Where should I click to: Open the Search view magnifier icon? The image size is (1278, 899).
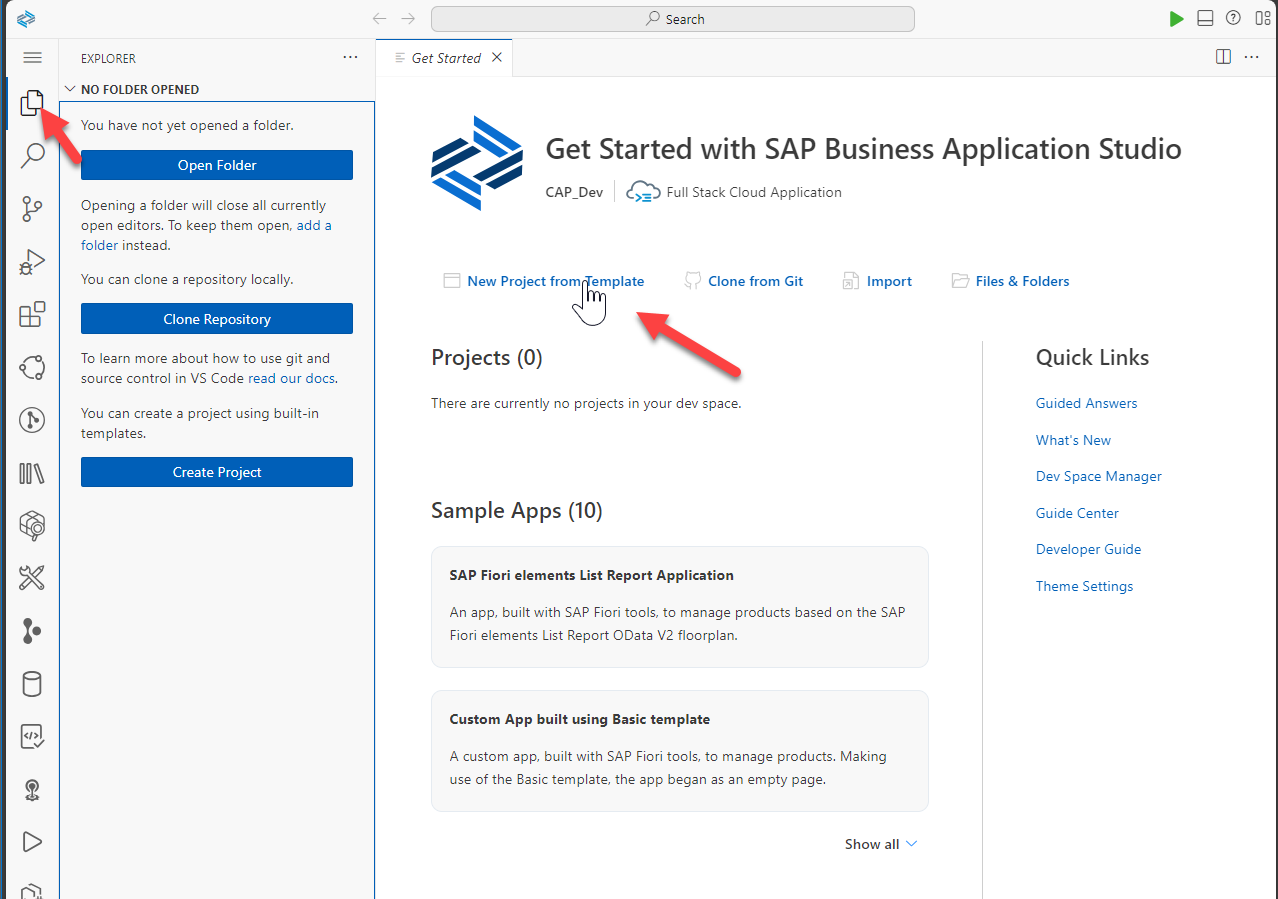[32, 156]
